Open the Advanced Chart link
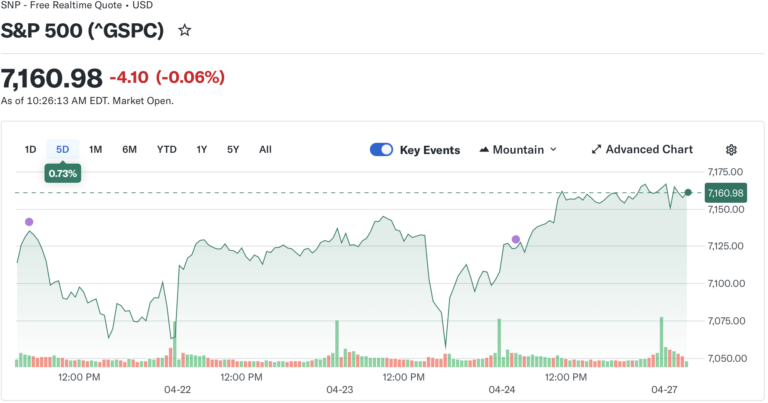768x403 pixels. tap(649, 150)
